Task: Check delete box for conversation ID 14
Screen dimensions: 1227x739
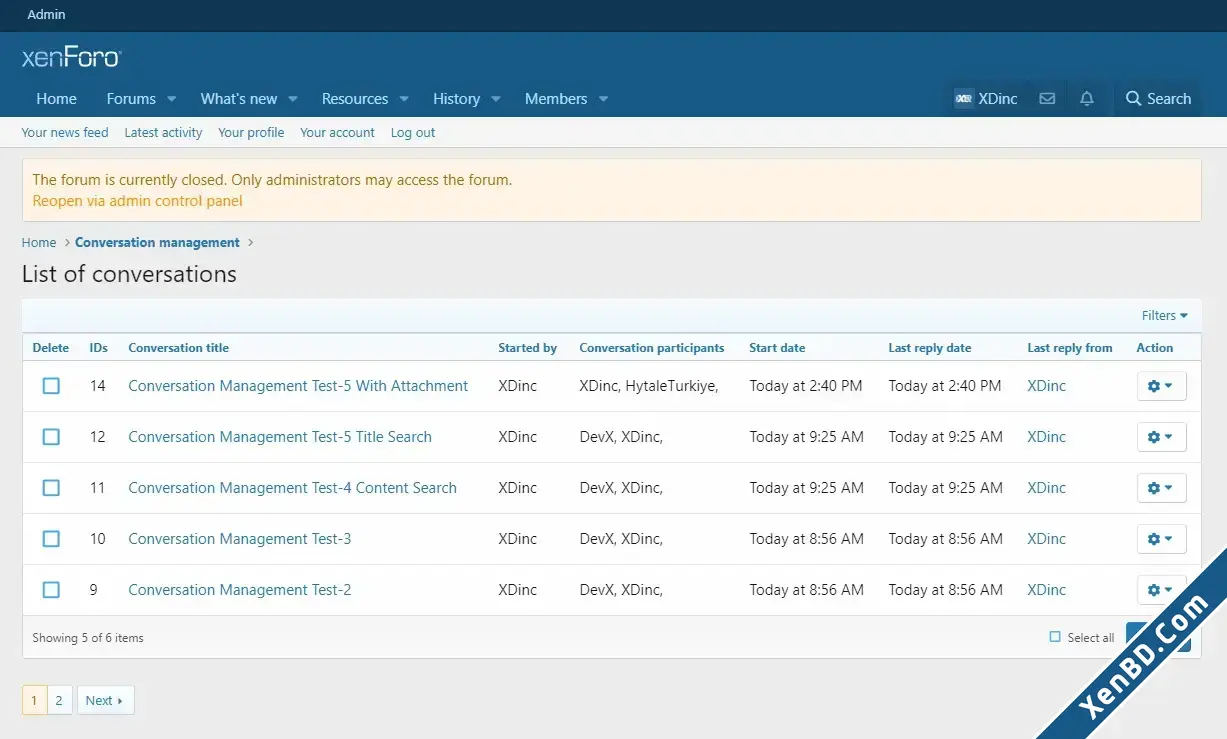Action: tap(51, 386)
